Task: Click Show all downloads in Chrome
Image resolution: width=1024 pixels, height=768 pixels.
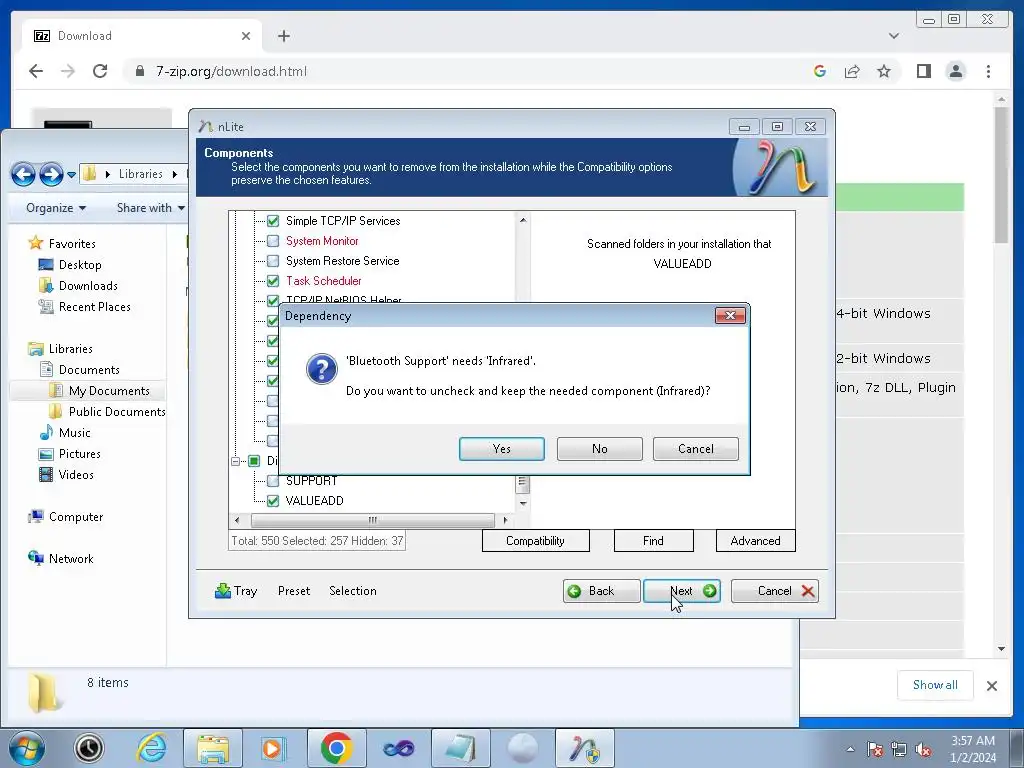Action: coord(935,685)
